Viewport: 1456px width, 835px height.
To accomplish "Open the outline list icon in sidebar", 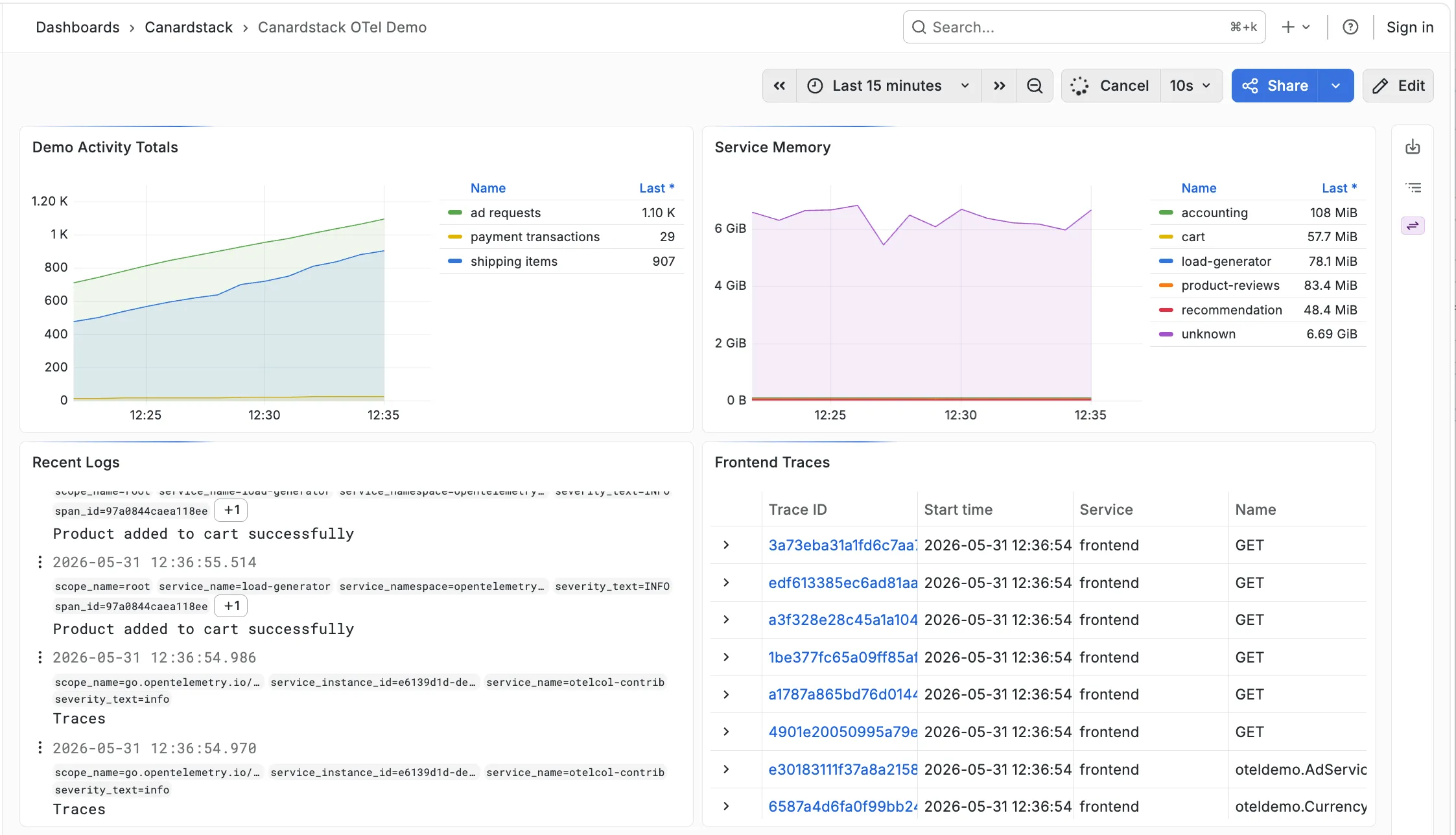I will (x=1413, y=187).
